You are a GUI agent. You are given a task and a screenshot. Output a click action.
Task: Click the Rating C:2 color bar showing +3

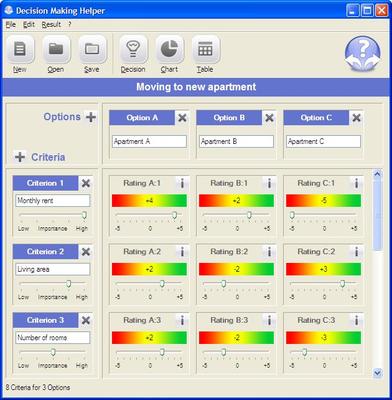pyautogui.click(x=323, y=269)
